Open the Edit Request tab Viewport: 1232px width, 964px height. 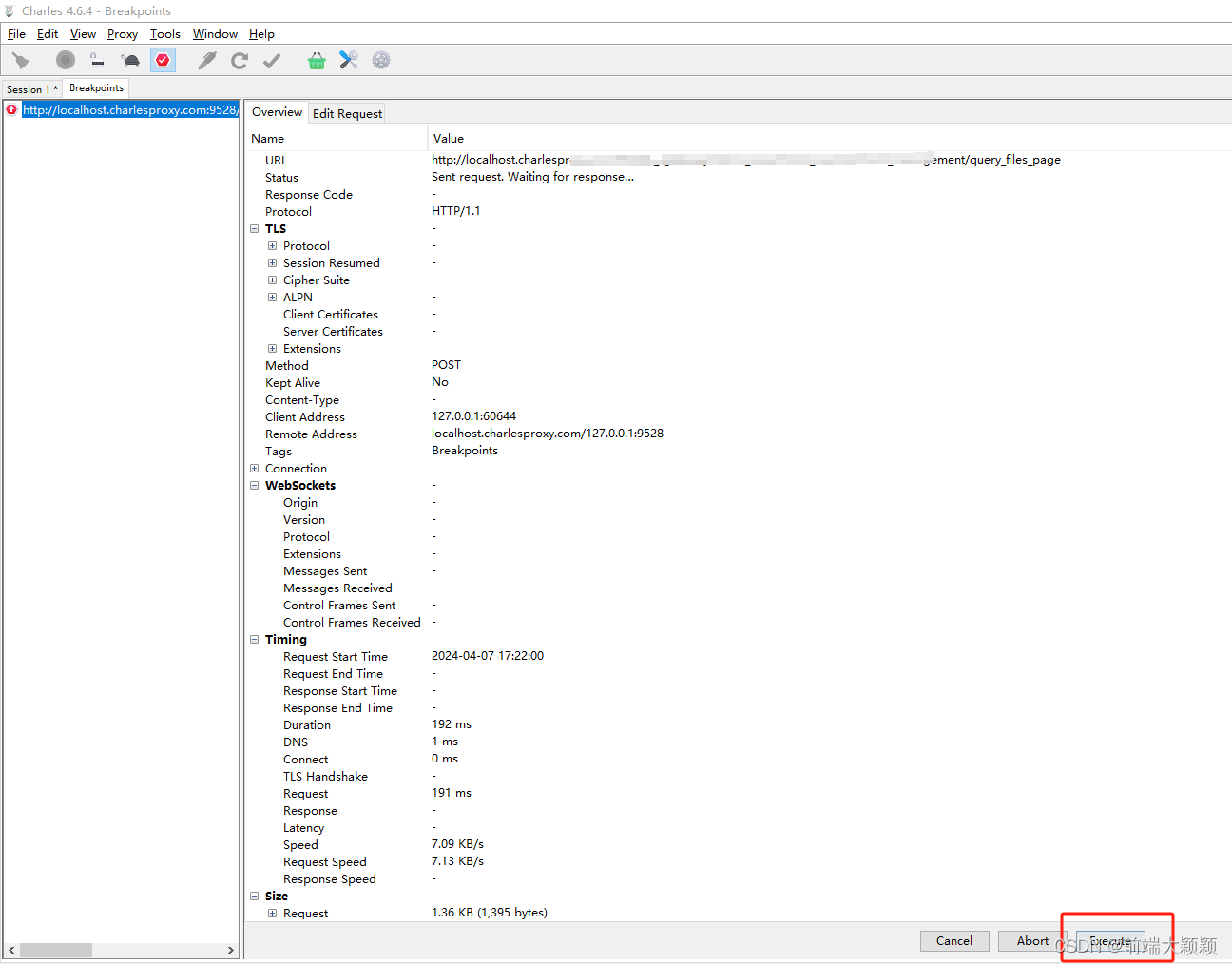(x=347, y=114)
